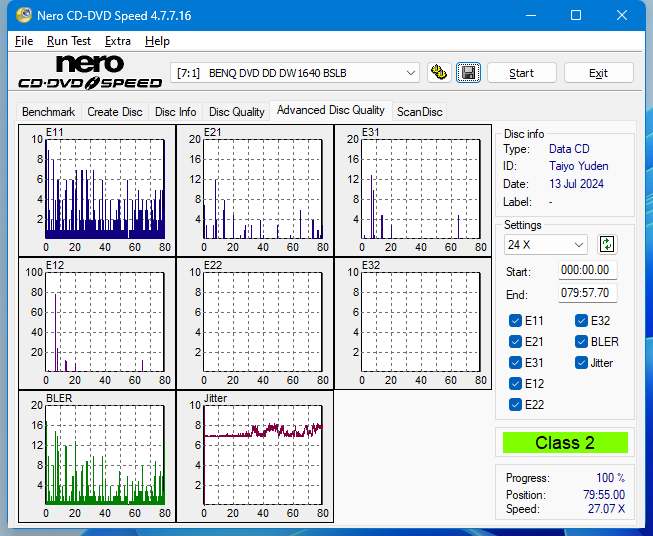Expand the BENQ drive selection dropdown
This screenshot has width=653, height=536.
click(295, 73)
